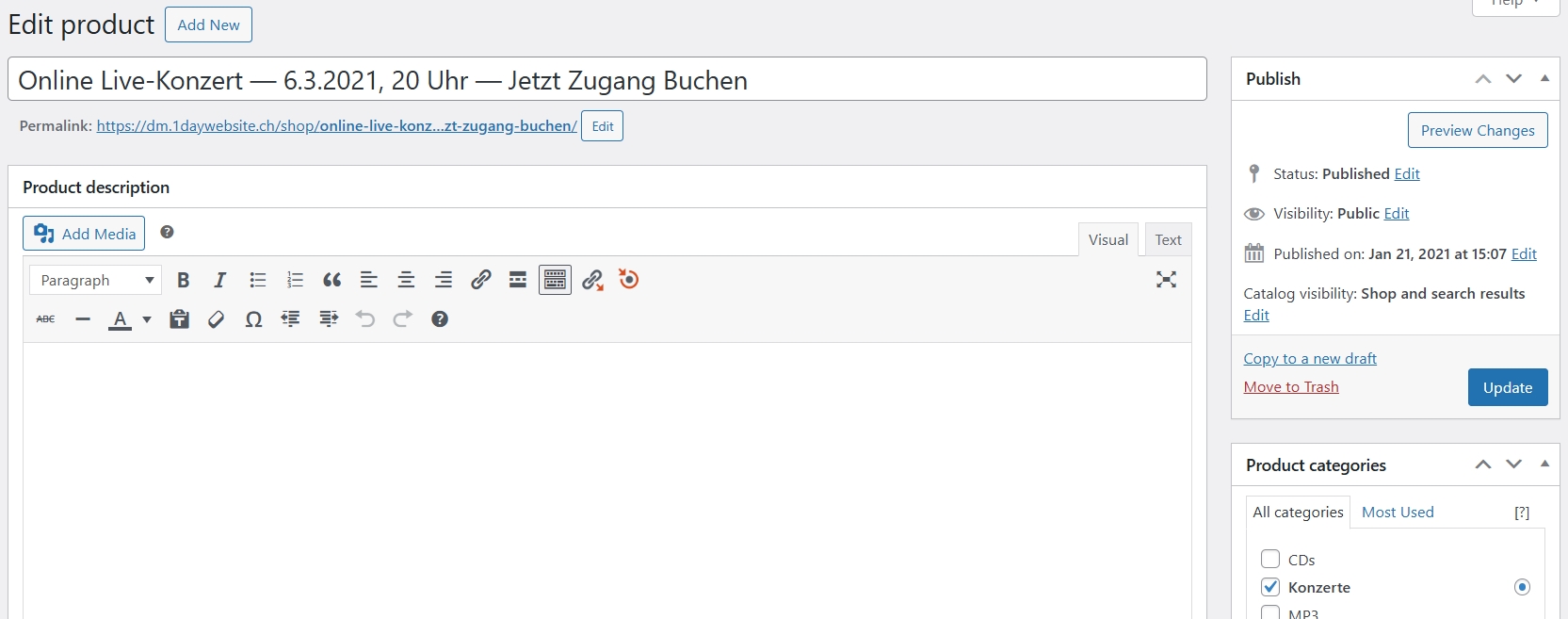The height and width of the screenshot is (619, 1568).
Task: Insert or edit link icon
Action: (480, 280)
